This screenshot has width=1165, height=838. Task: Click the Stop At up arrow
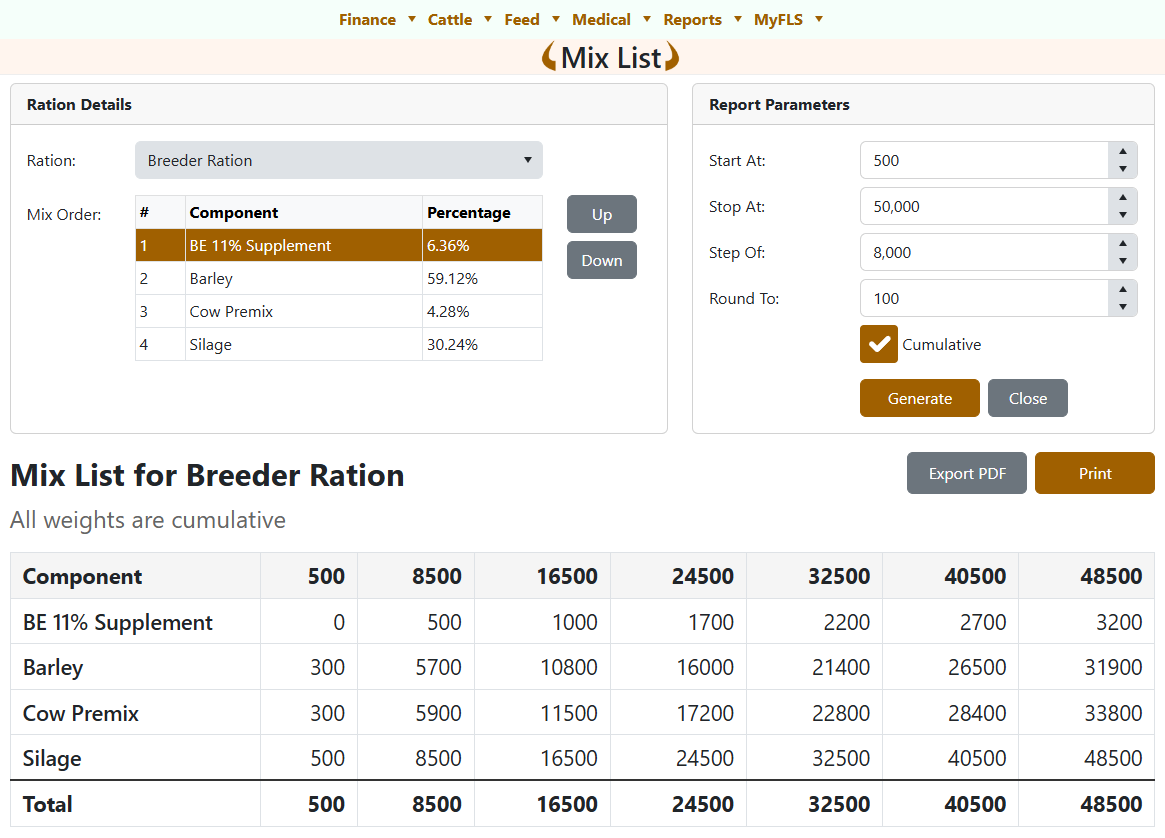click(x=1122, y=197)
